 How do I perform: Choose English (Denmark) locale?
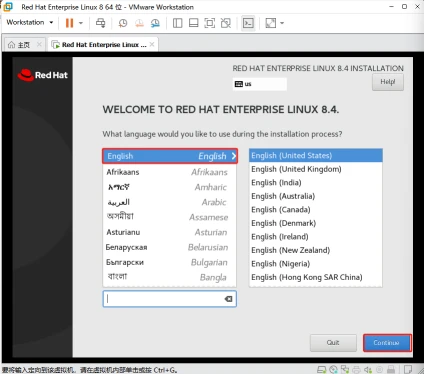[316, 223]
